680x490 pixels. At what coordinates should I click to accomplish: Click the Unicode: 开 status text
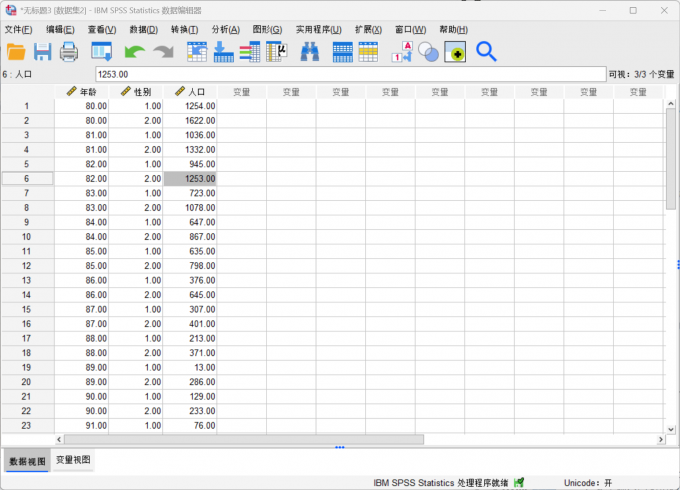pos(588,483)
